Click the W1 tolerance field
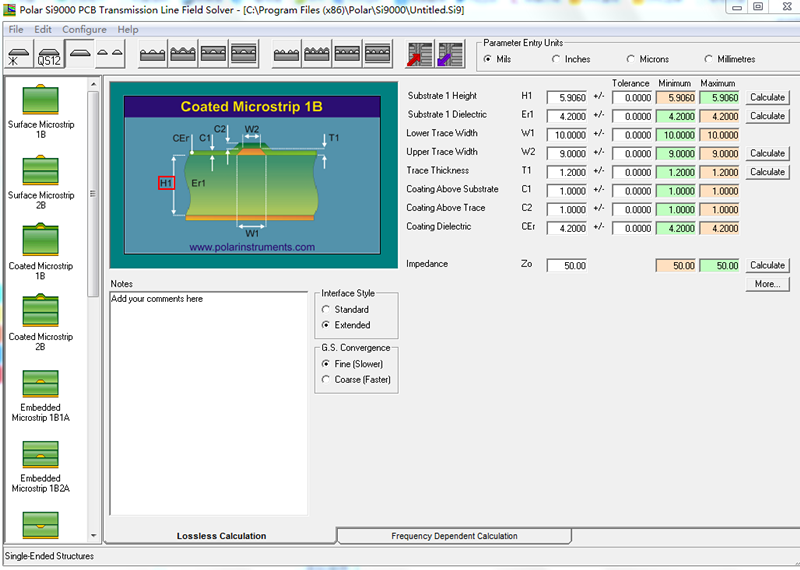Image resolution: width=800 pixels, height=570 pixels. [632, 135]
